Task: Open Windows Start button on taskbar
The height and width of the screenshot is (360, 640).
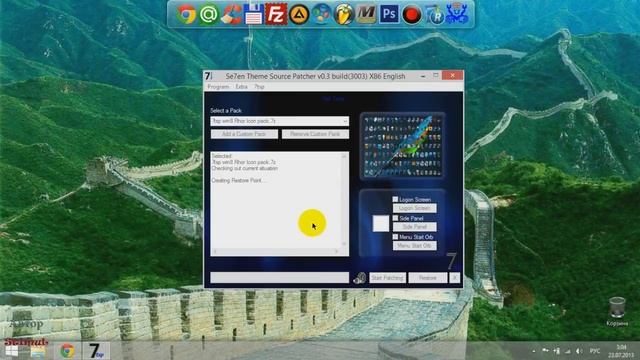Action: click(x=12, y=351)
